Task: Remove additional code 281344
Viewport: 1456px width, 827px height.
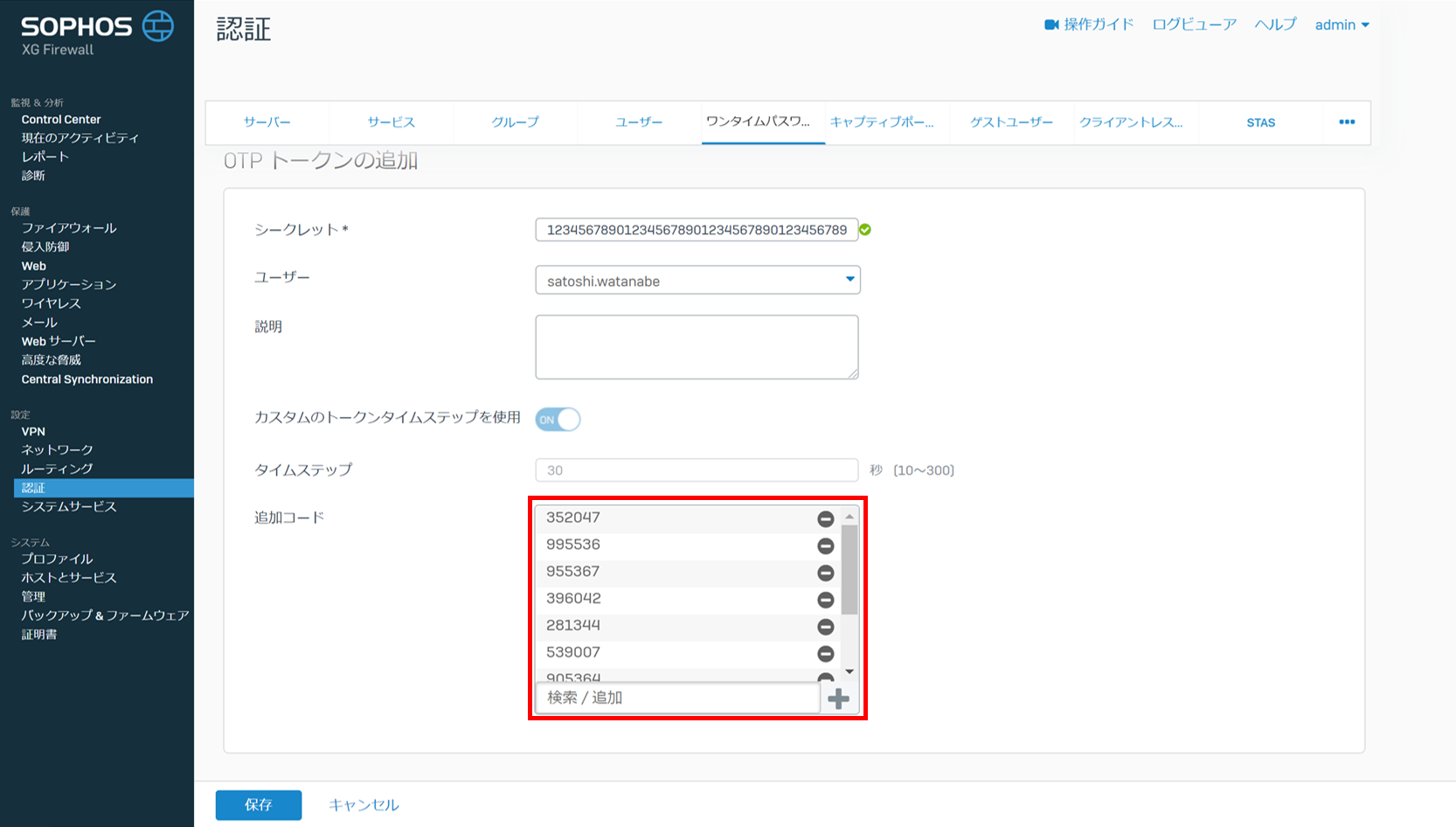Action: [x=825, y=627]
